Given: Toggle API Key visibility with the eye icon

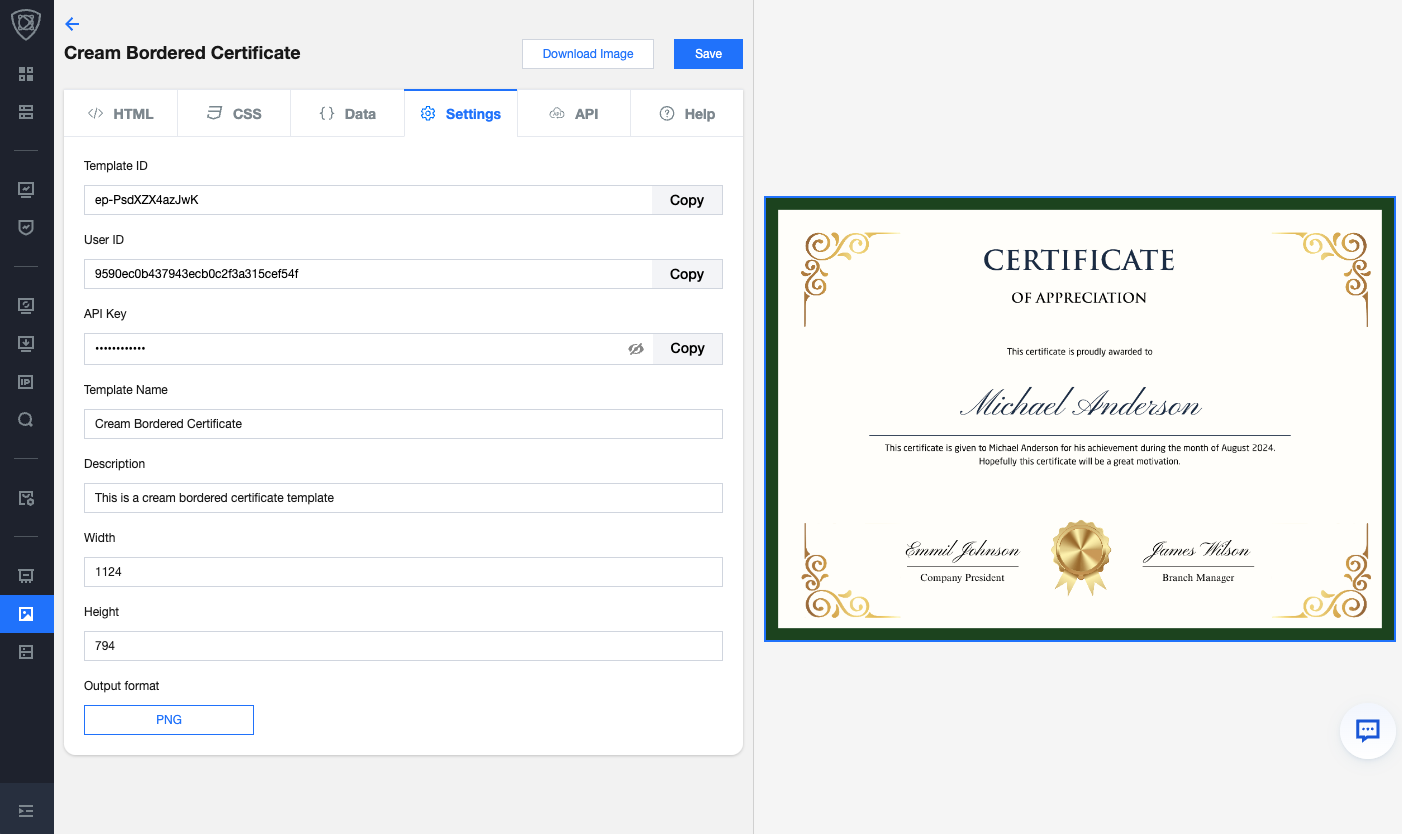Looking at the screenshot, I should (635, 349).
